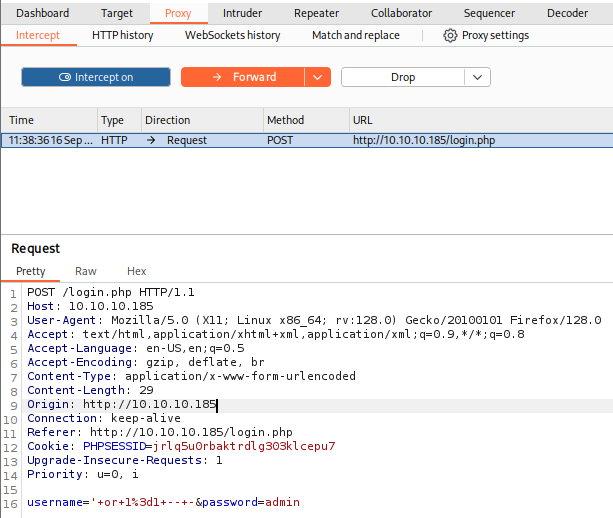The width and height of the screenshot is (613, 518).
Task: Forward the intercepted request
Action: 242,77
